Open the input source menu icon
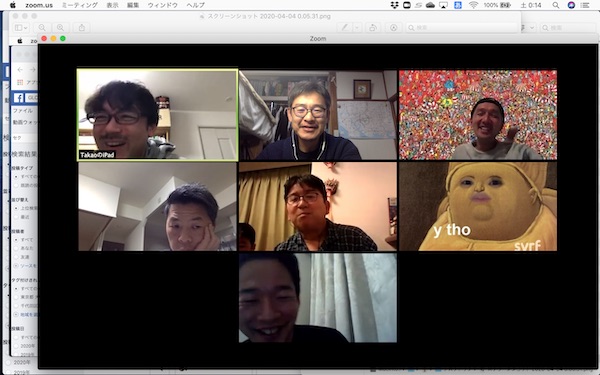600x375 pixels. tap(458, 5)
